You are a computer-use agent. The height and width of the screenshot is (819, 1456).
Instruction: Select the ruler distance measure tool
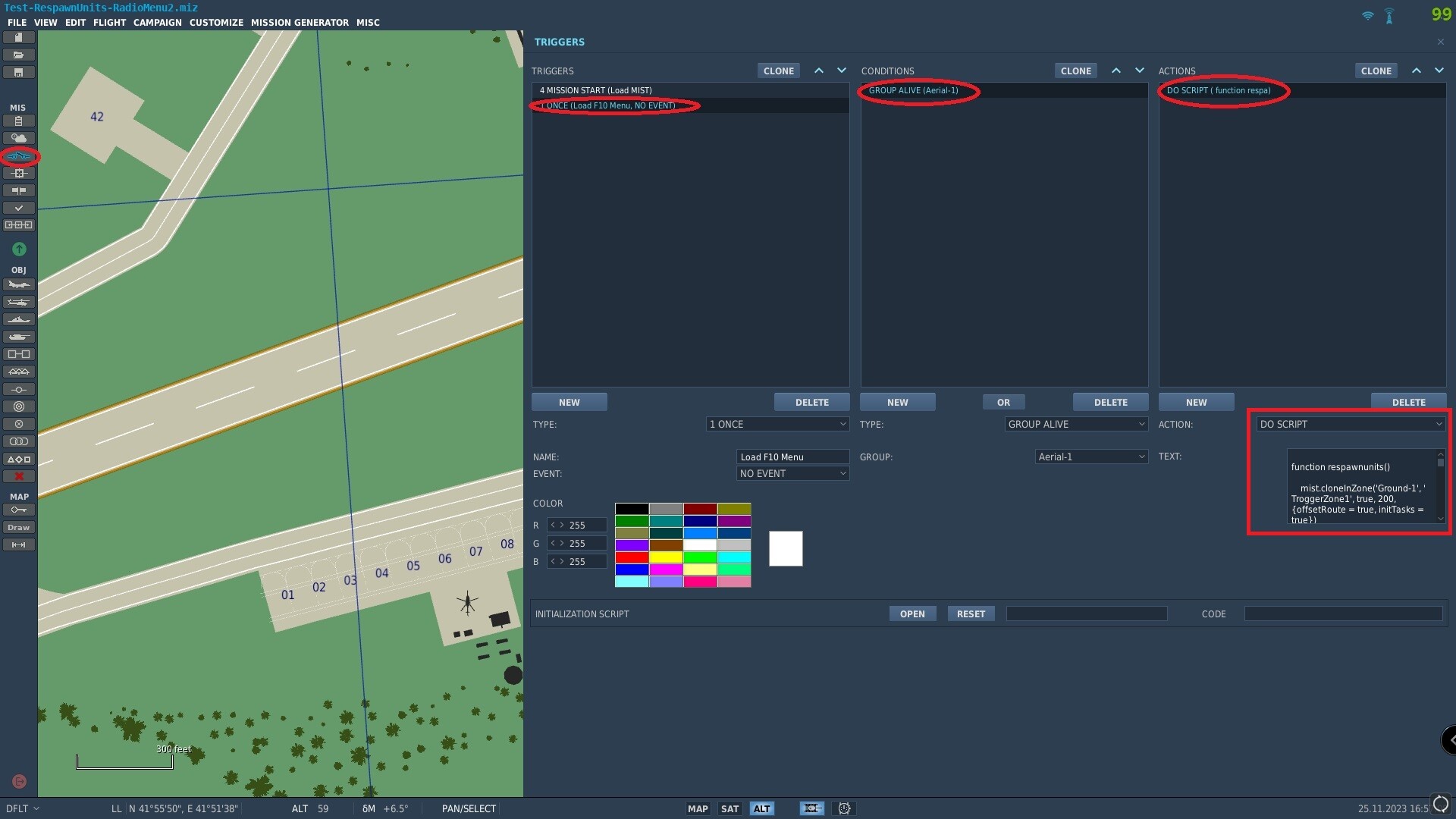tap(19, 544)
